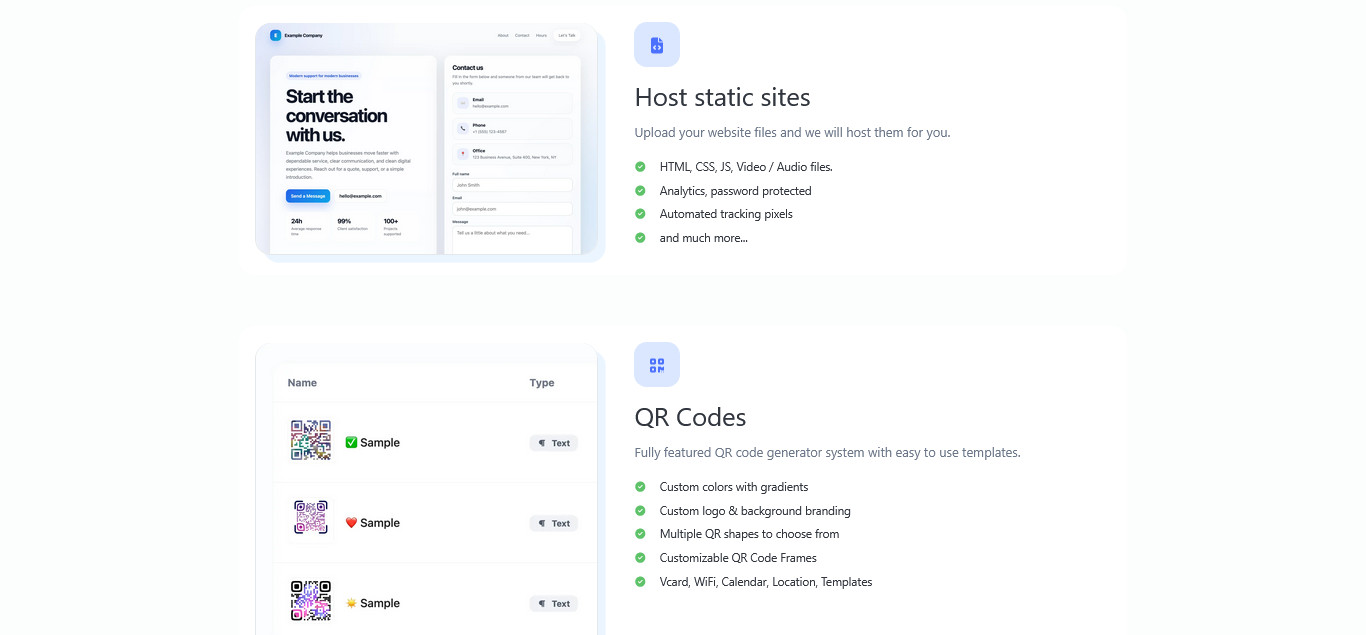Click the green check beside HTML, CSS, JS
1366x635 pixels.
[640, 167]
